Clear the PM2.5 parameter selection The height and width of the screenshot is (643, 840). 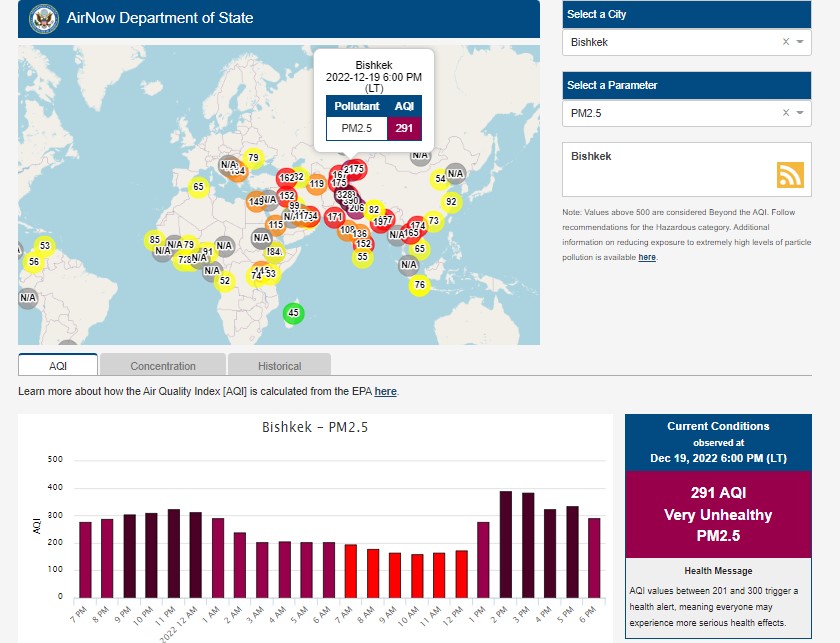tap(785, 113)
